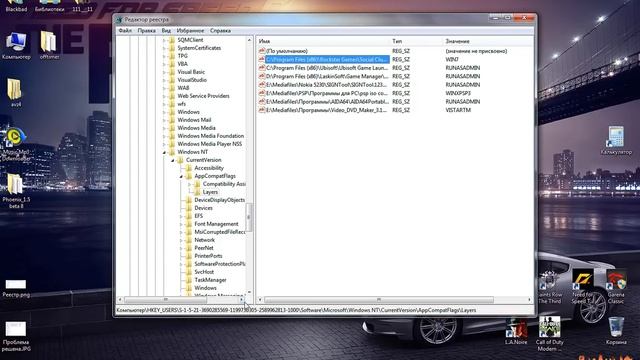Expand the Network tree node
The width and height of the screenshot is (640, 360).
click(181, 240)
